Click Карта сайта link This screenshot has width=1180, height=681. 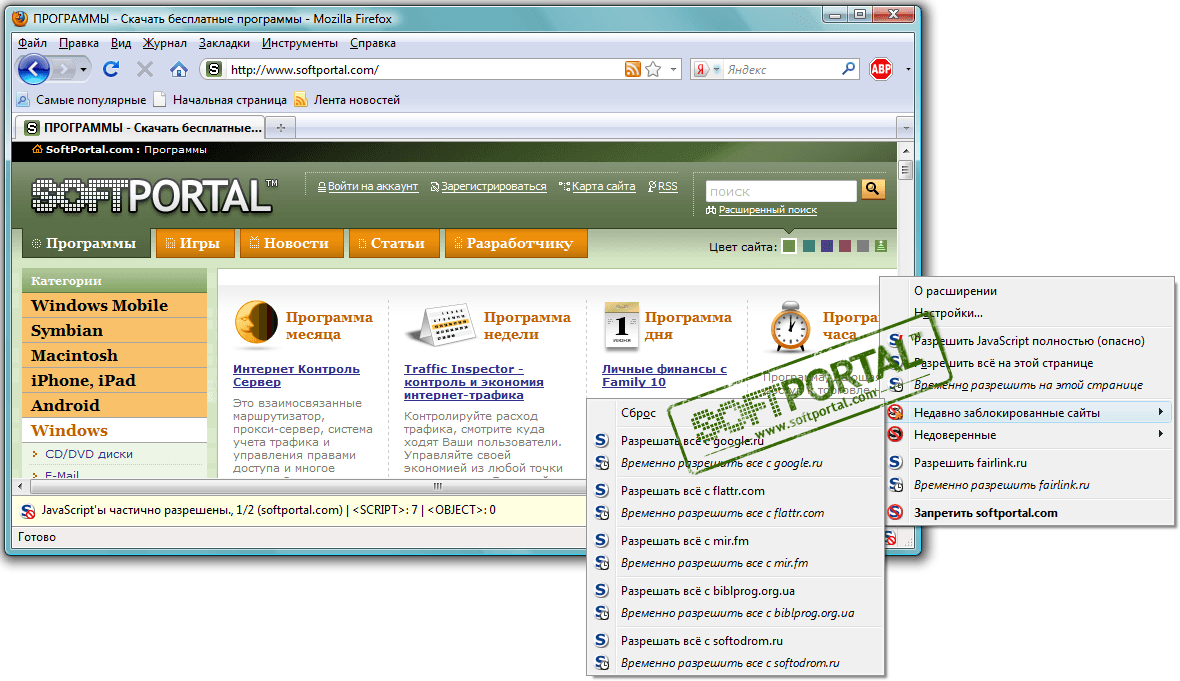tap(598, 187)
